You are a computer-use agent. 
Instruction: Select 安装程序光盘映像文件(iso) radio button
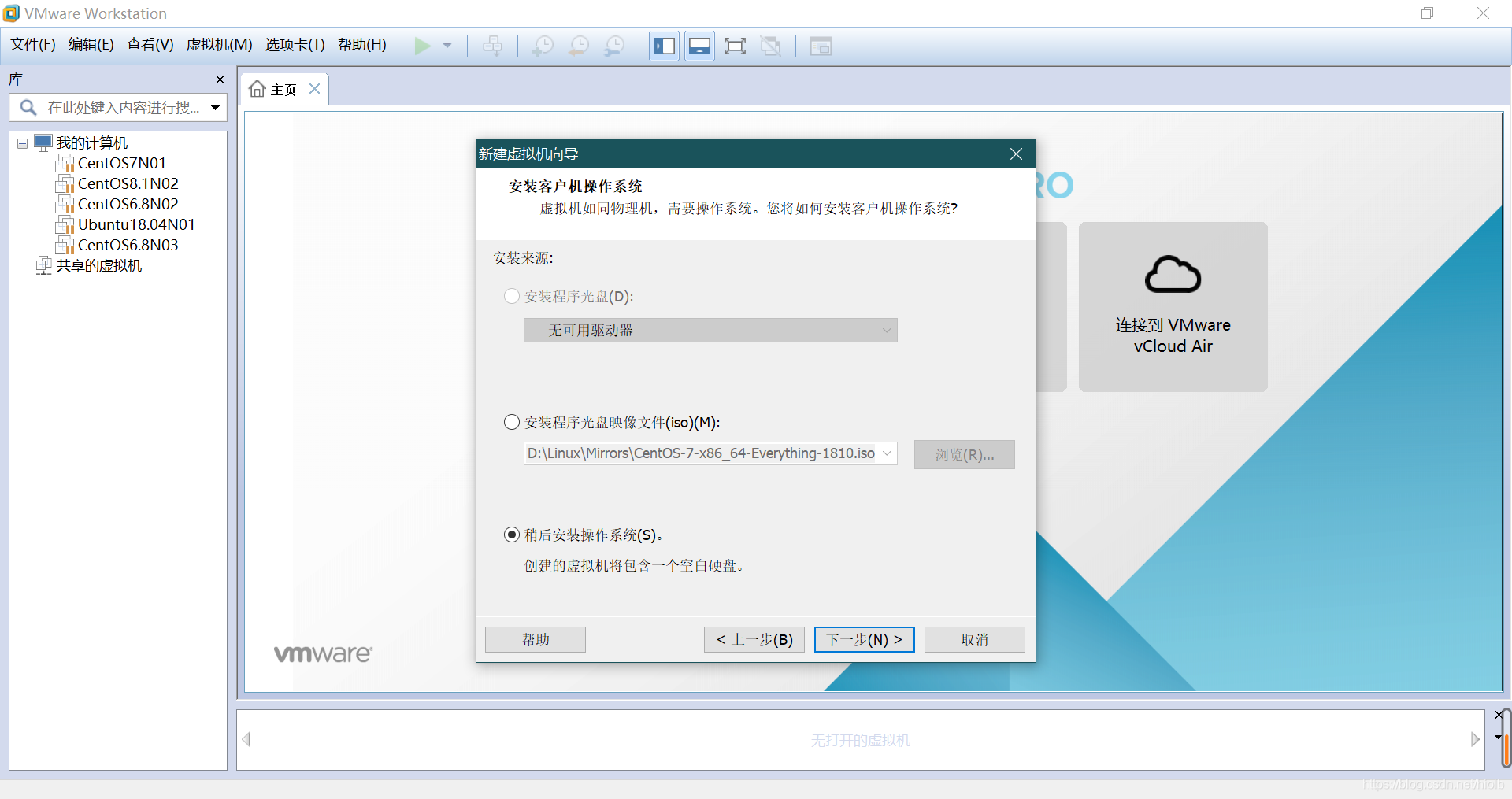click(x=512, y=422)
